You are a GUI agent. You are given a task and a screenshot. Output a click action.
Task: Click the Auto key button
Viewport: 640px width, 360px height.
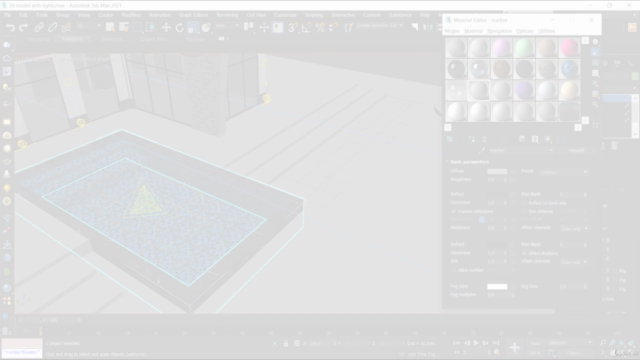point(535,343)
